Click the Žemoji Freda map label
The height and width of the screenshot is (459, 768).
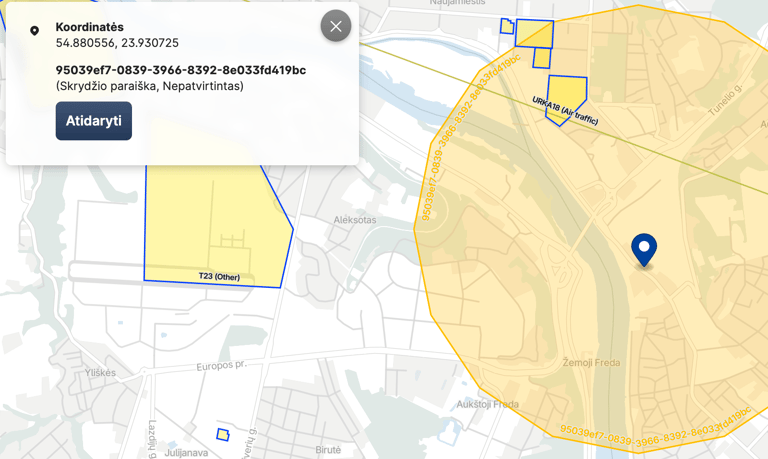591,362
